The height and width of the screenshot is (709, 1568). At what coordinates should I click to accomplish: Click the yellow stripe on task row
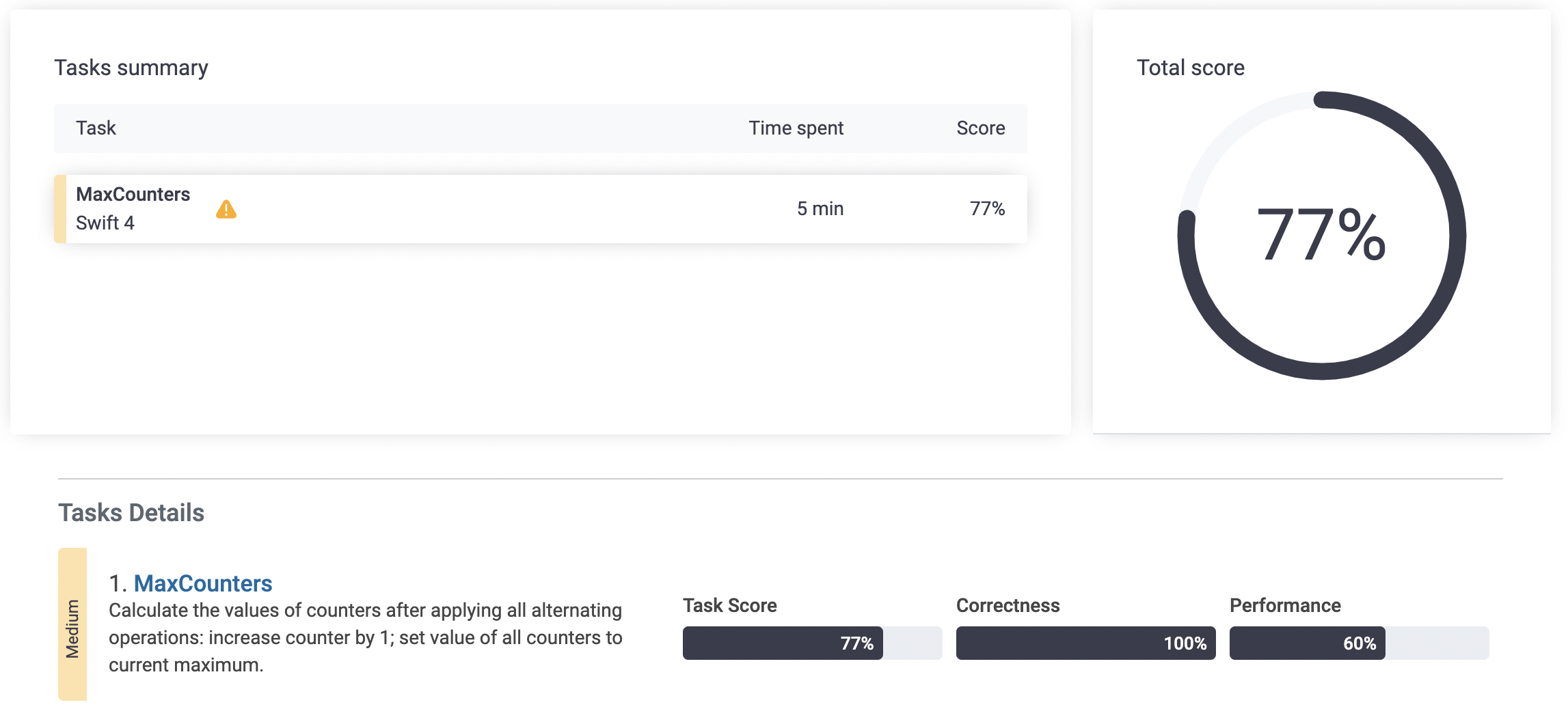pos(60,209)
